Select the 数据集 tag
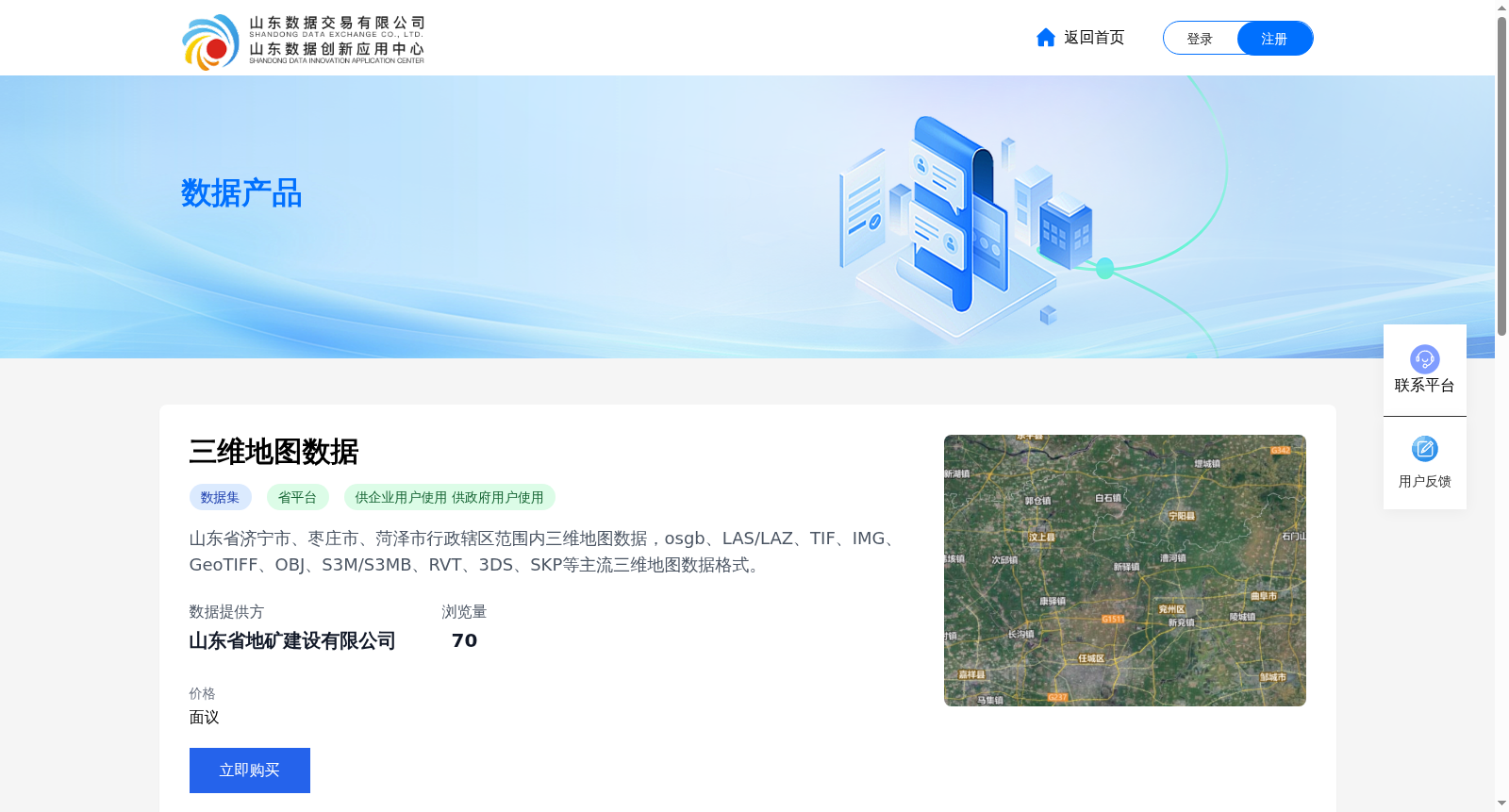The width and height of the screenshot is (1509, 812). point(220,497)
